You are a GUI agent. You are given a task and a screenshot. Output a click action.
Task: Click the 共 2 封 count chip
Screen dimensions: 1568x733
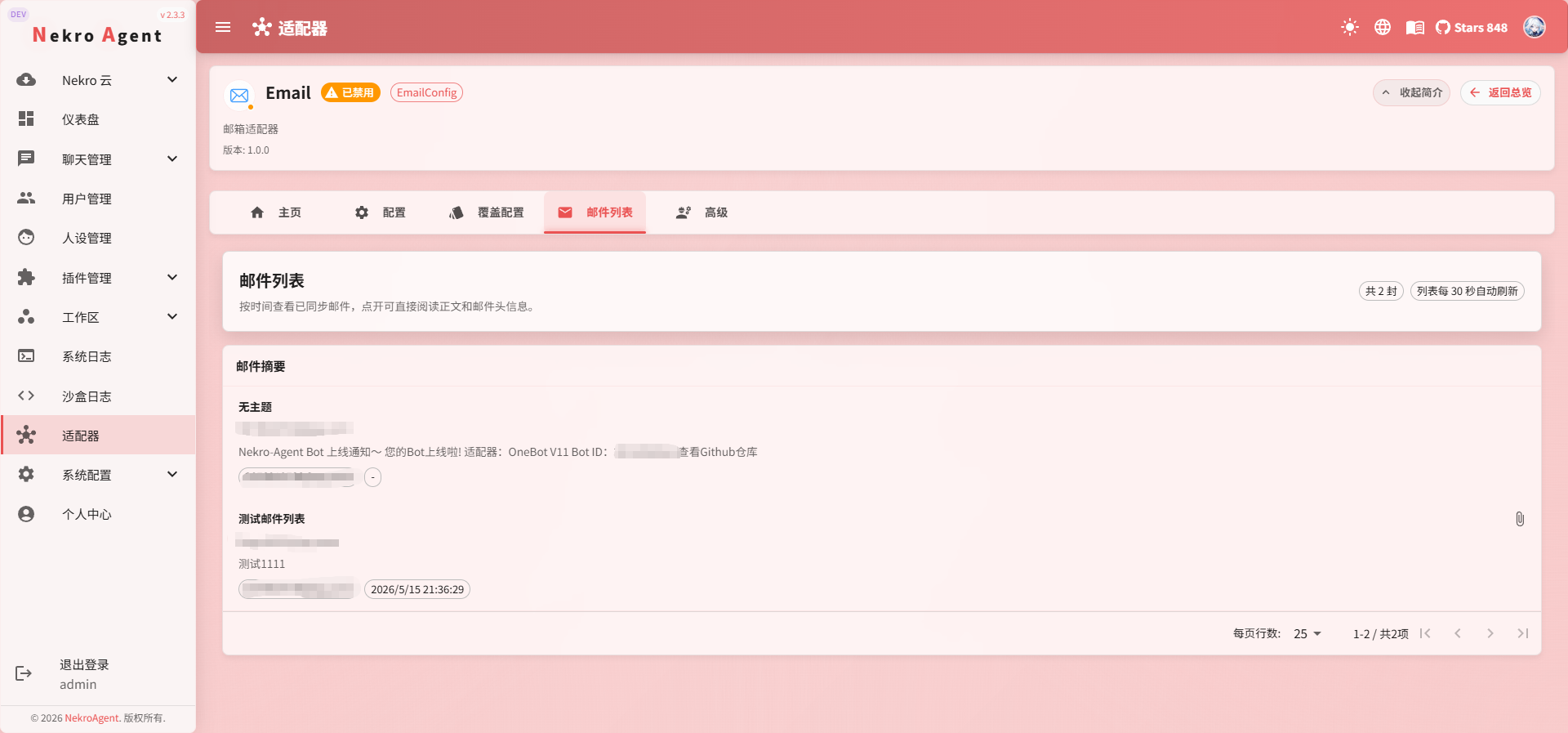pos(1381,291)
